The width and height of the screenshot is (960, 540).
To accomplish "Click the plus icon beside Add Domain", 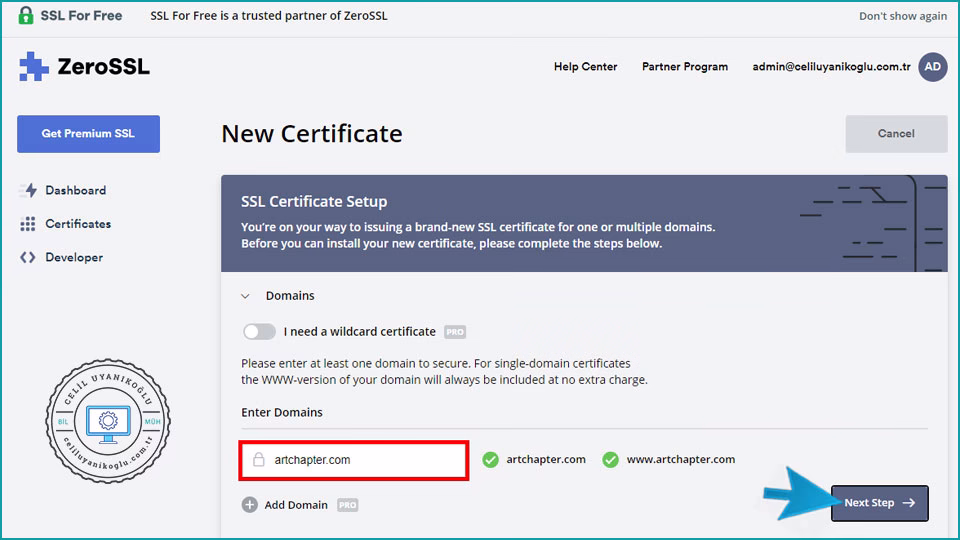I will (x=250, y=505).
